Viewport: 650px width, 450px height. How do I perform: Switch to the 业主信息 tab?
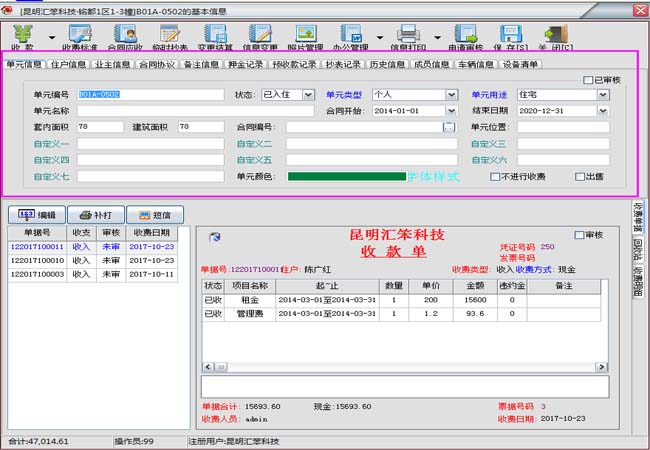point(112,65)
